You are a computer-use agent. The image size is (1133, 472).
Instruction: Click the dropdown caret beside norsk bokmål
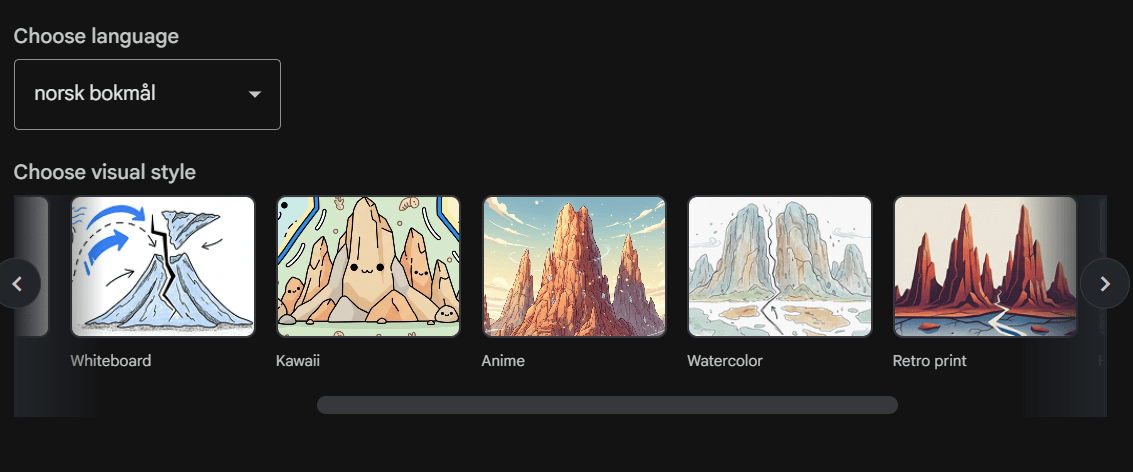click(254, 95)
